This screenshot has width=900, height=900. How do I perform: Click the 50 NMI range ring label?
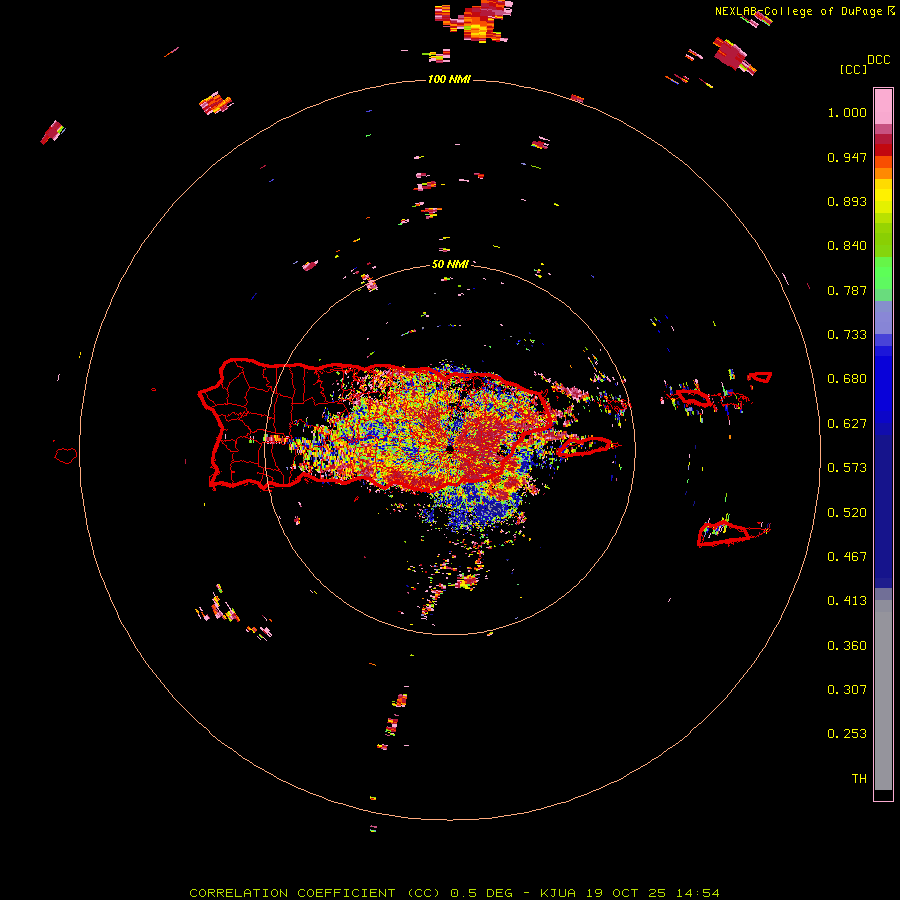[450, 265]
